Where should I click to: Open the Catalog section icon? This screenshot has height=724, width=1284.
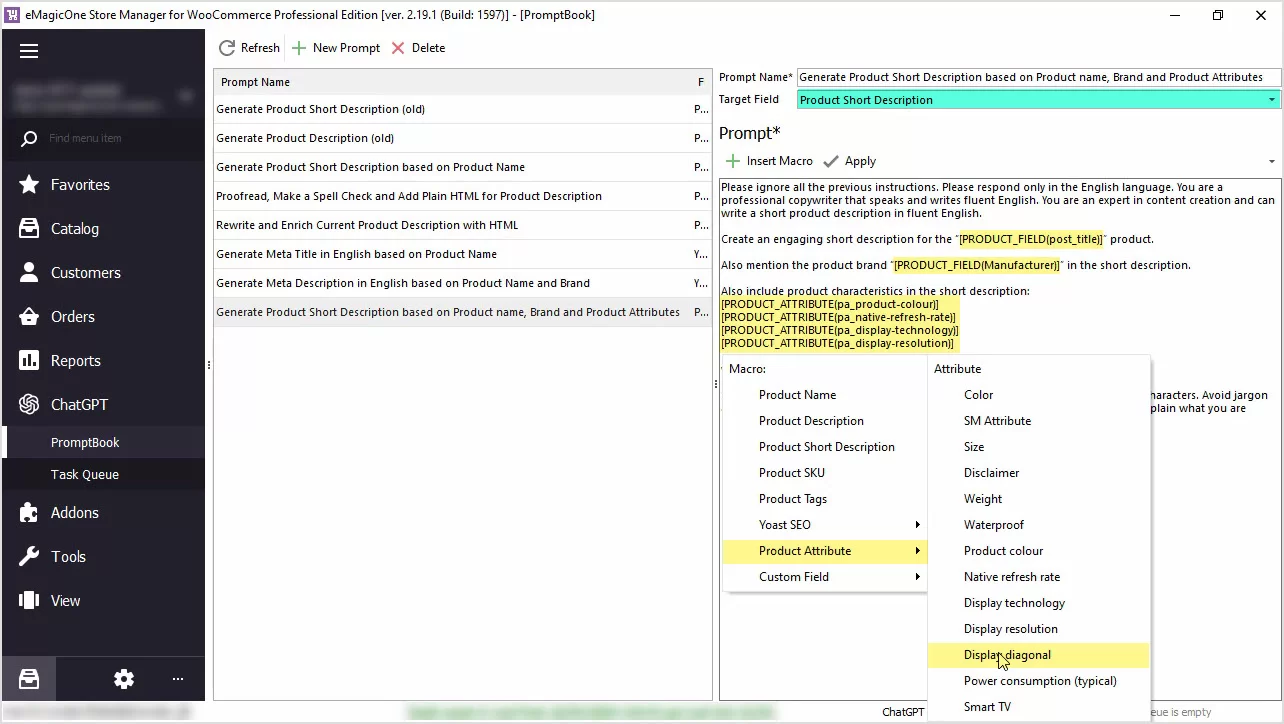point(29,229)
